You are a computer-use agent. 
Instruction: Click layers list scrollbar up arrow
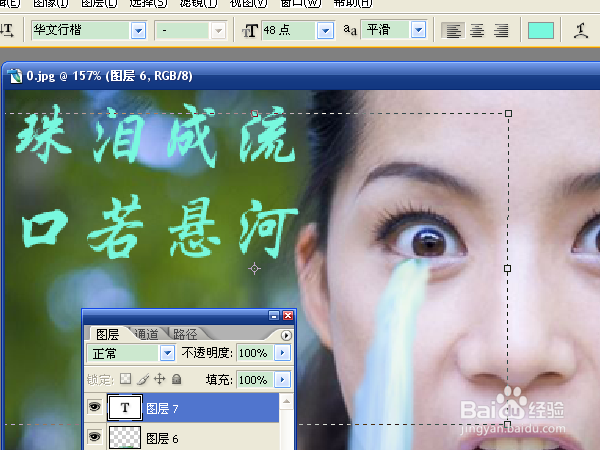click(x=286, y=401)
